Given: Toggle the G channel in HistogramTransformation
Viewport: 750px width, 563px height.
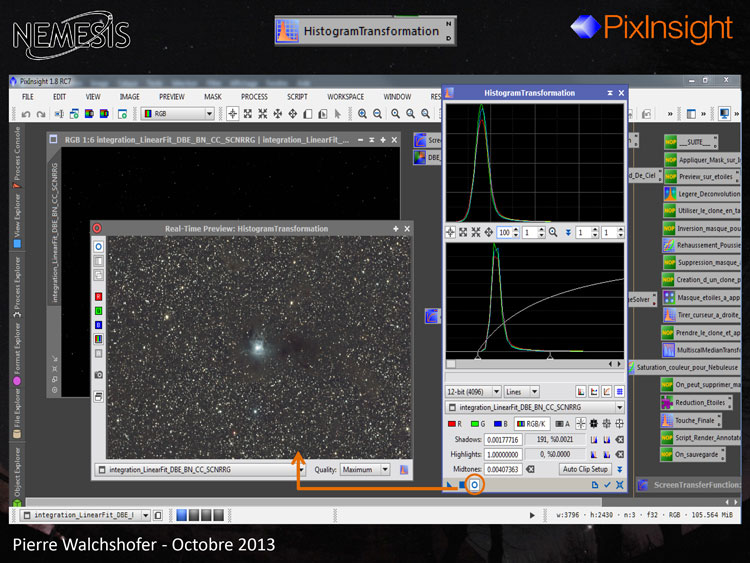Looking at the screenshot, I should 478,424.
